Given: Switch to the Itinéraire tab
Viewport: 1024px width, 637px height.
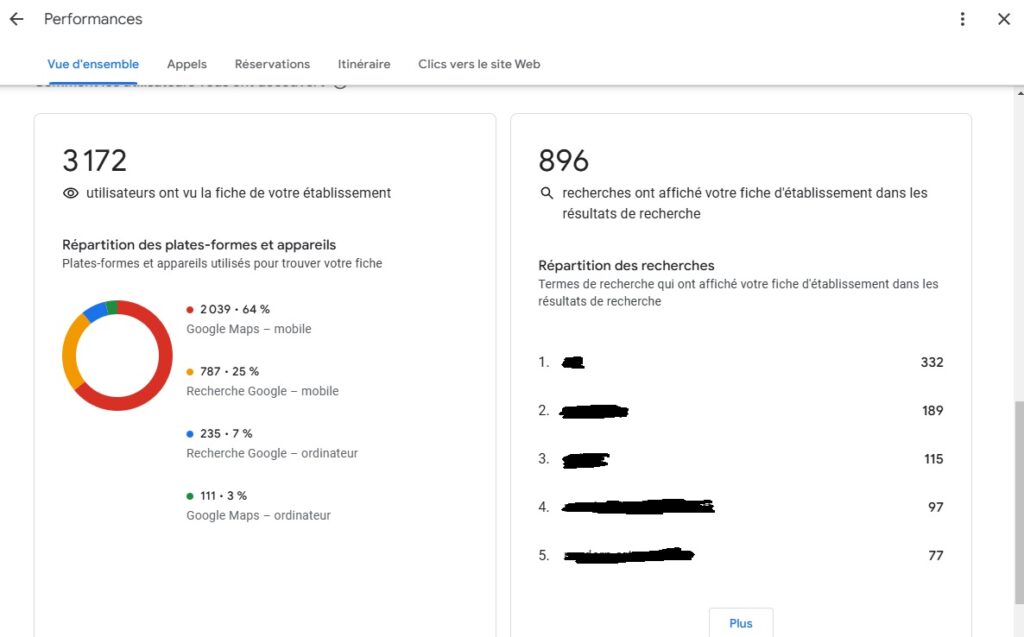Looking at the screenshot, I should 363,63.
